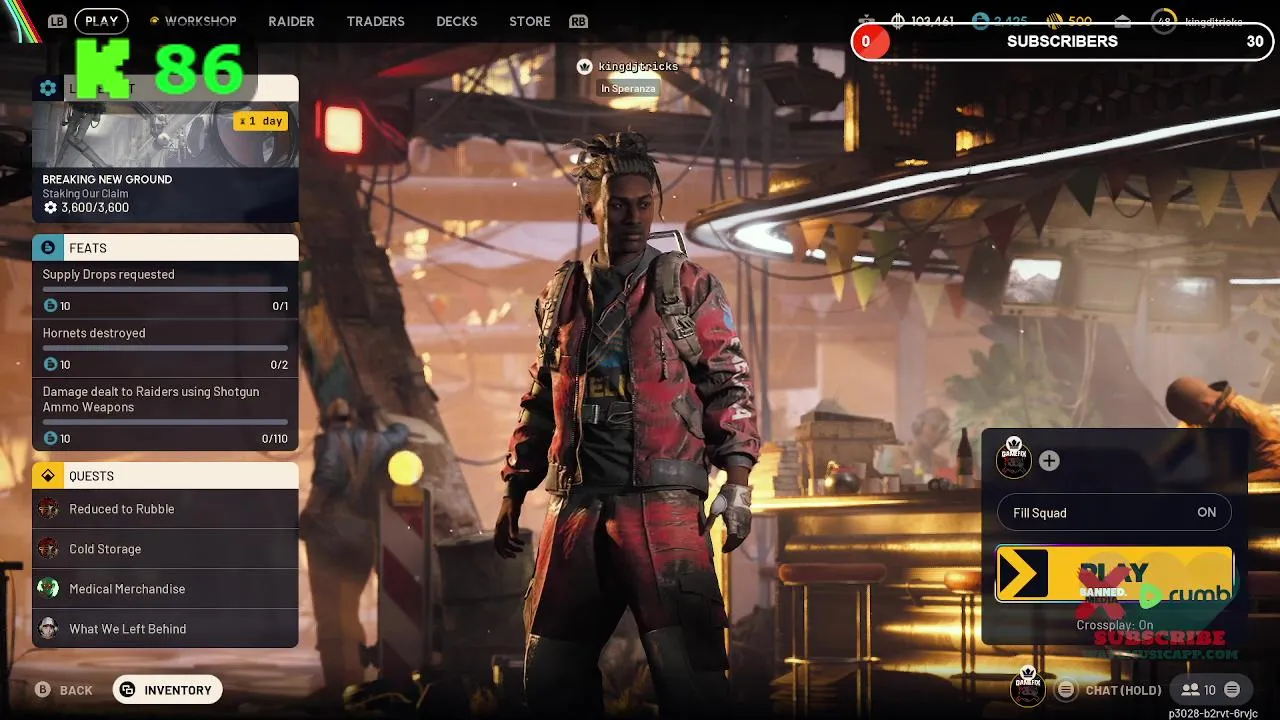Click the Medical Merchandise trader portrait

click(48, 589)
